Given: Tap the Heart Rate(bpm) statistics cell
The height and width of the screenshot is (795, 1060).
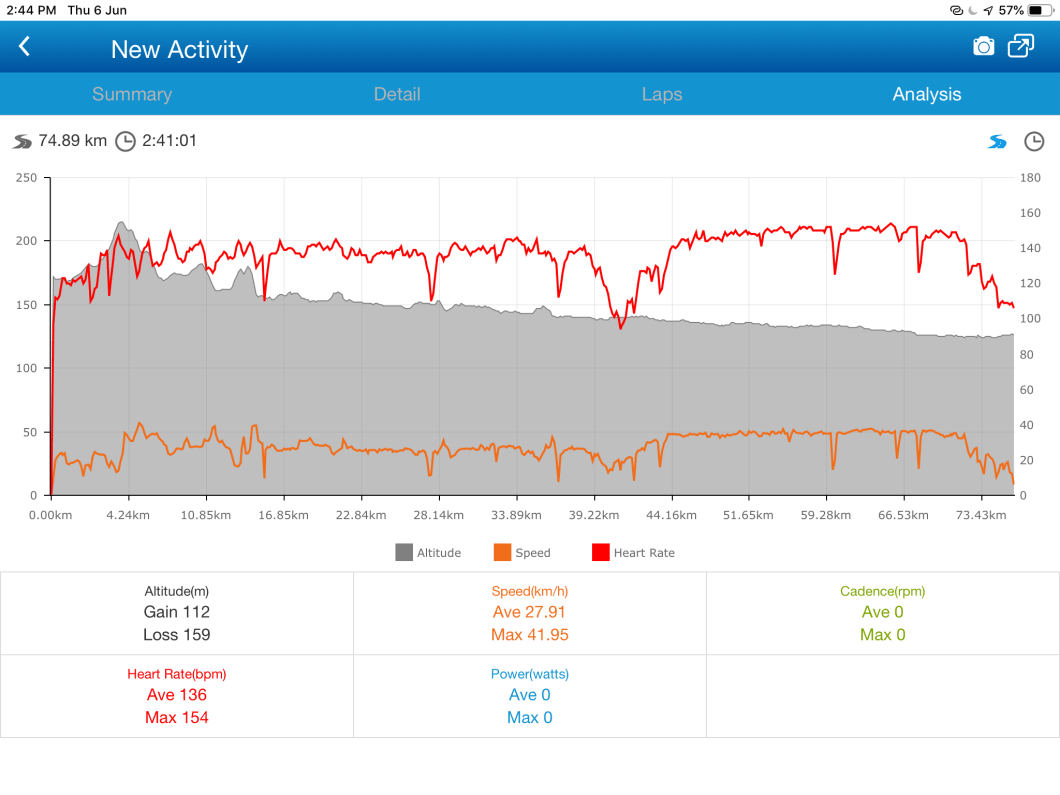Looking at the screenshot, I should point(177,696).
